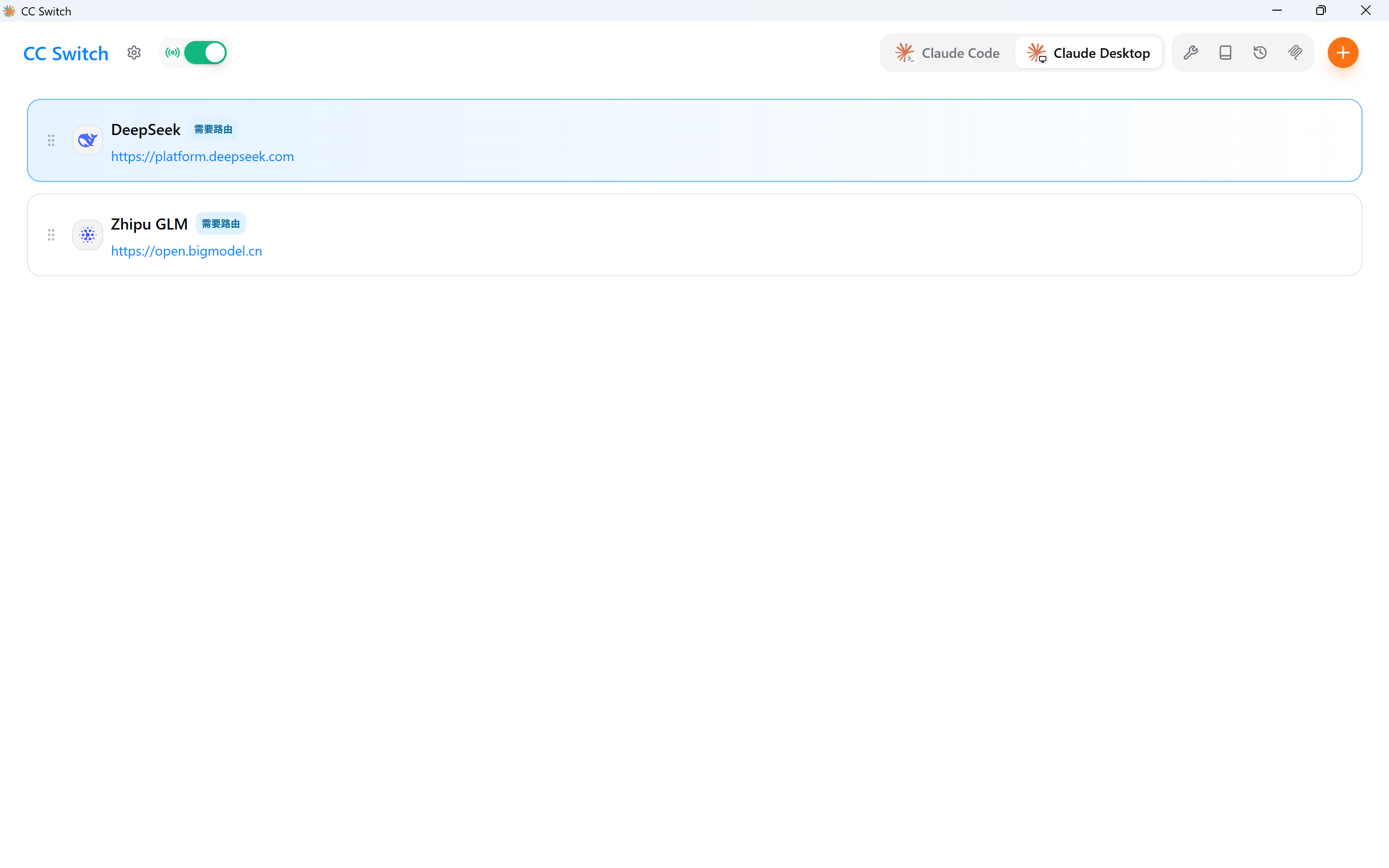Grab the drag handle on the DeepSeek row
The image size is (1389, 868).
pyautogui.click(x=51, y=140)
